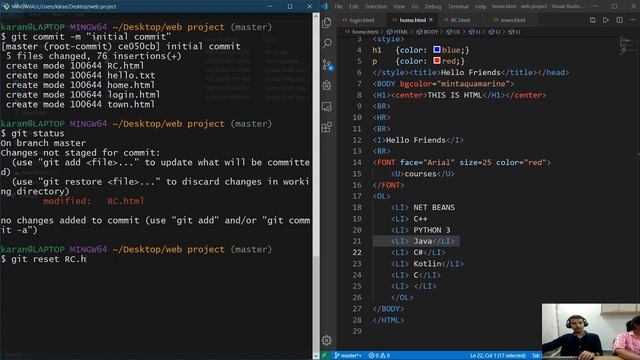Click the Kotlin list item text

point(427,264)
